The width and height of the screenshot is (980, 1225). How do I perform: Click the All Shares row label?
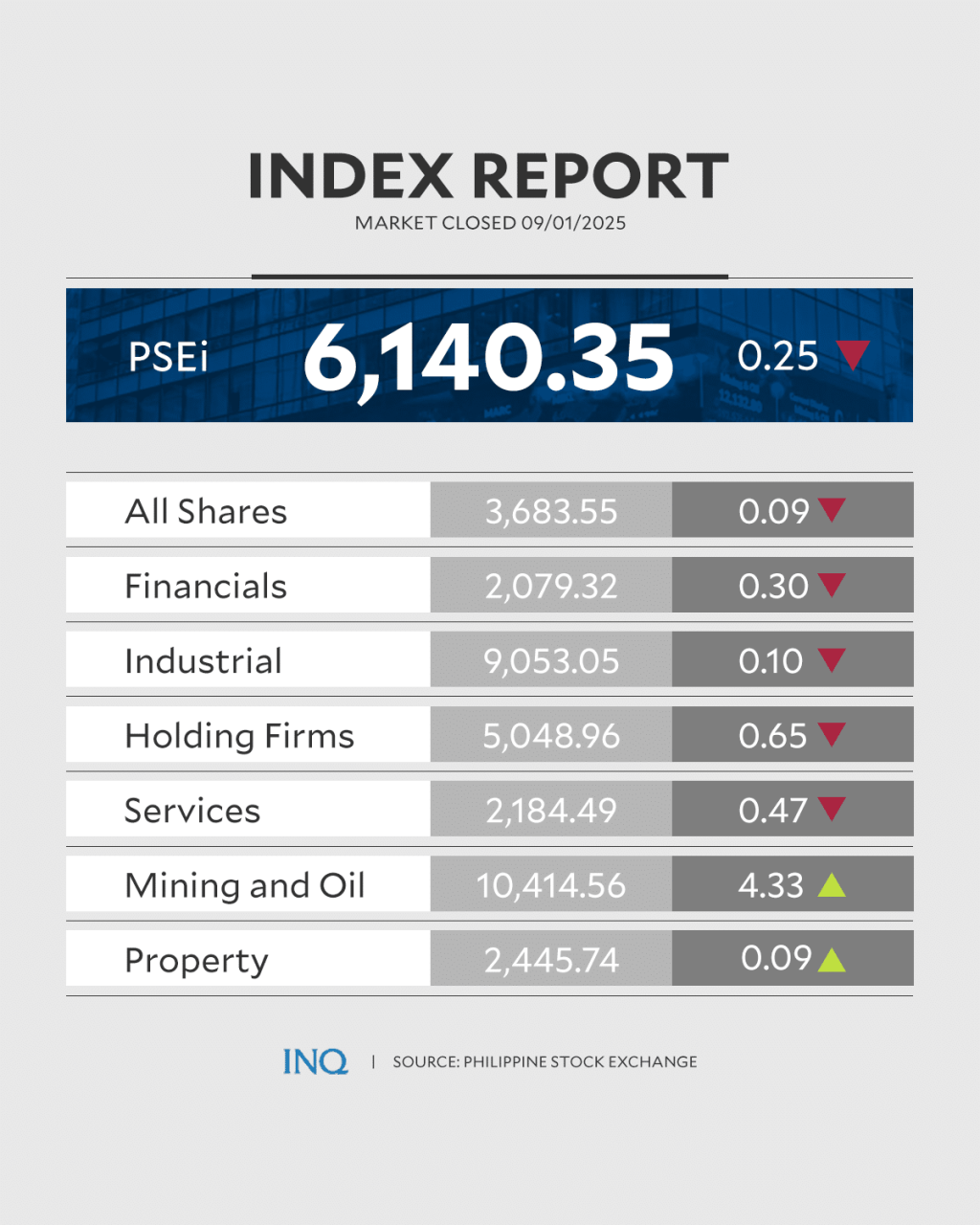tap(206, 511)
